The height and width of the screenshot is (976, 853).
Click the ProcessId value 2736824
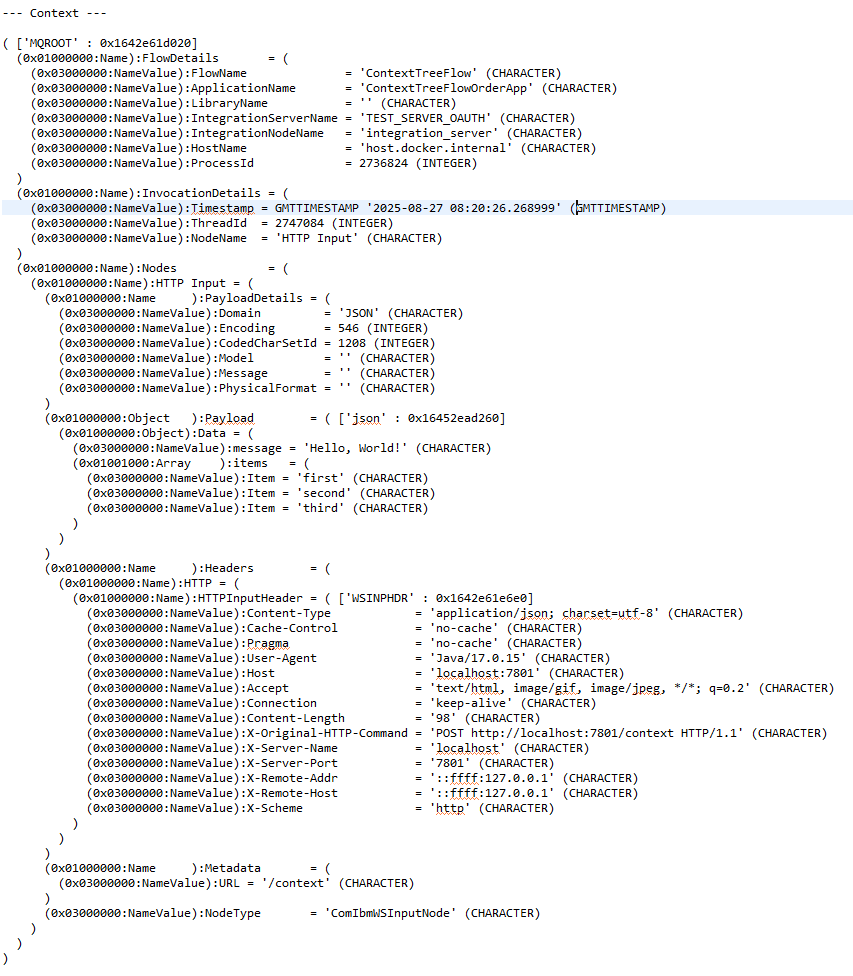click(384, 163)
